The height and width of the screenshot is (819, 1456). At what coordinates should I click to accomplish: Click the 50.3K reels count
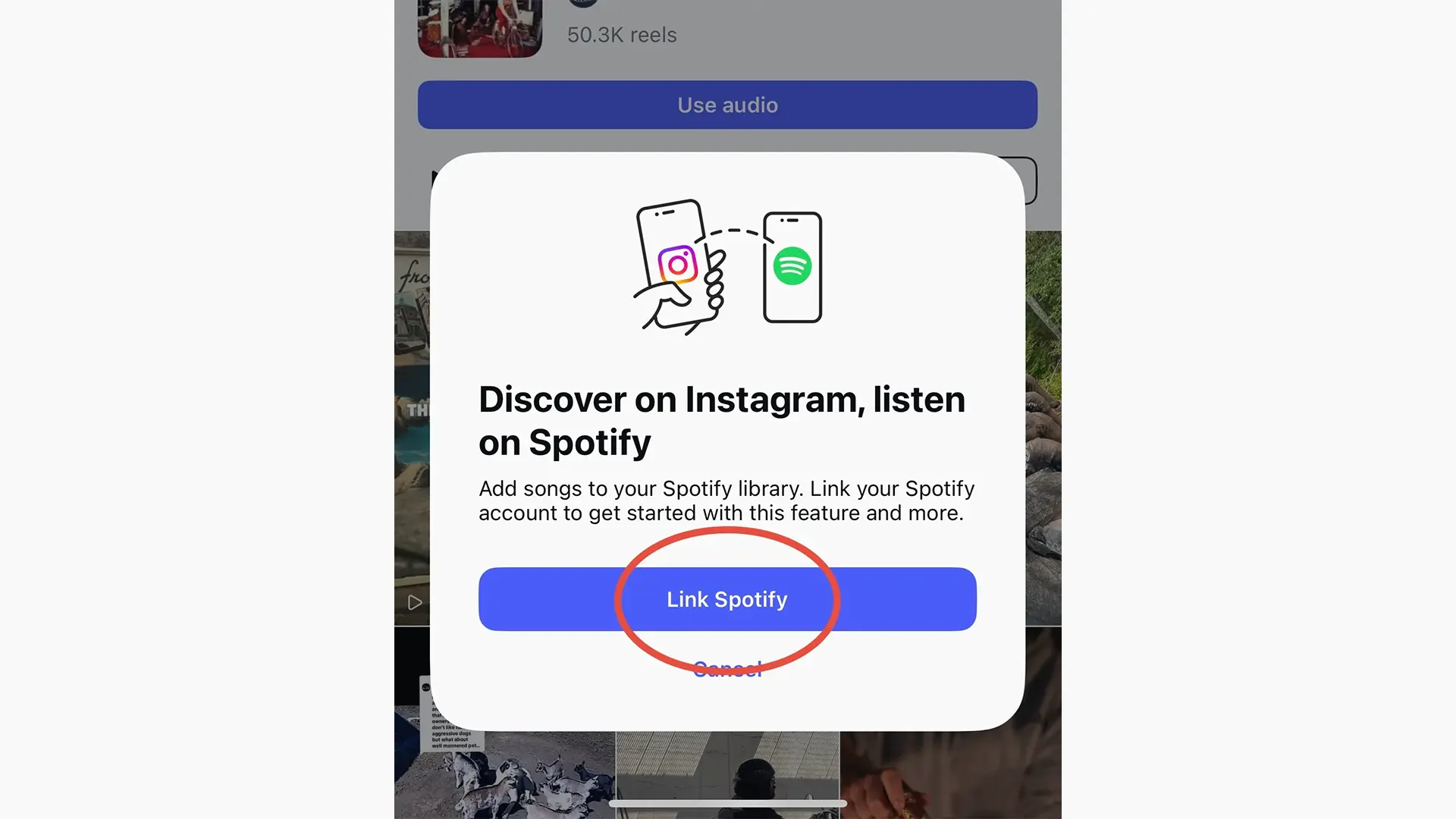point(620,34)
